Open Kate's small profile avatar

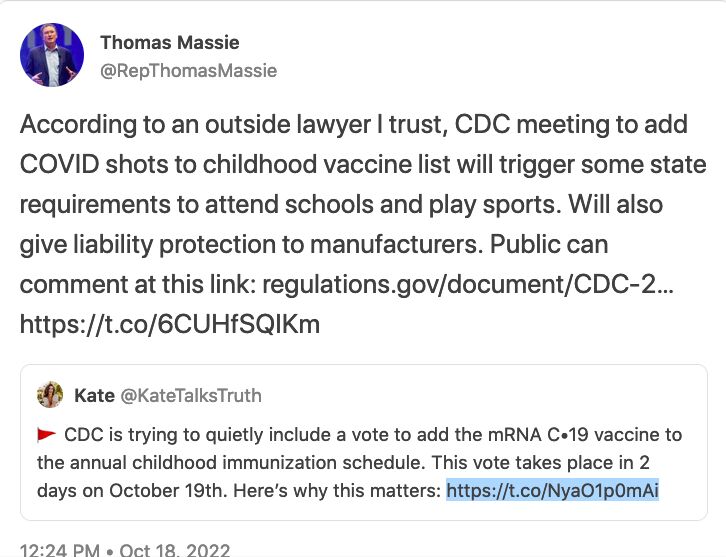[x=50, y=394]
